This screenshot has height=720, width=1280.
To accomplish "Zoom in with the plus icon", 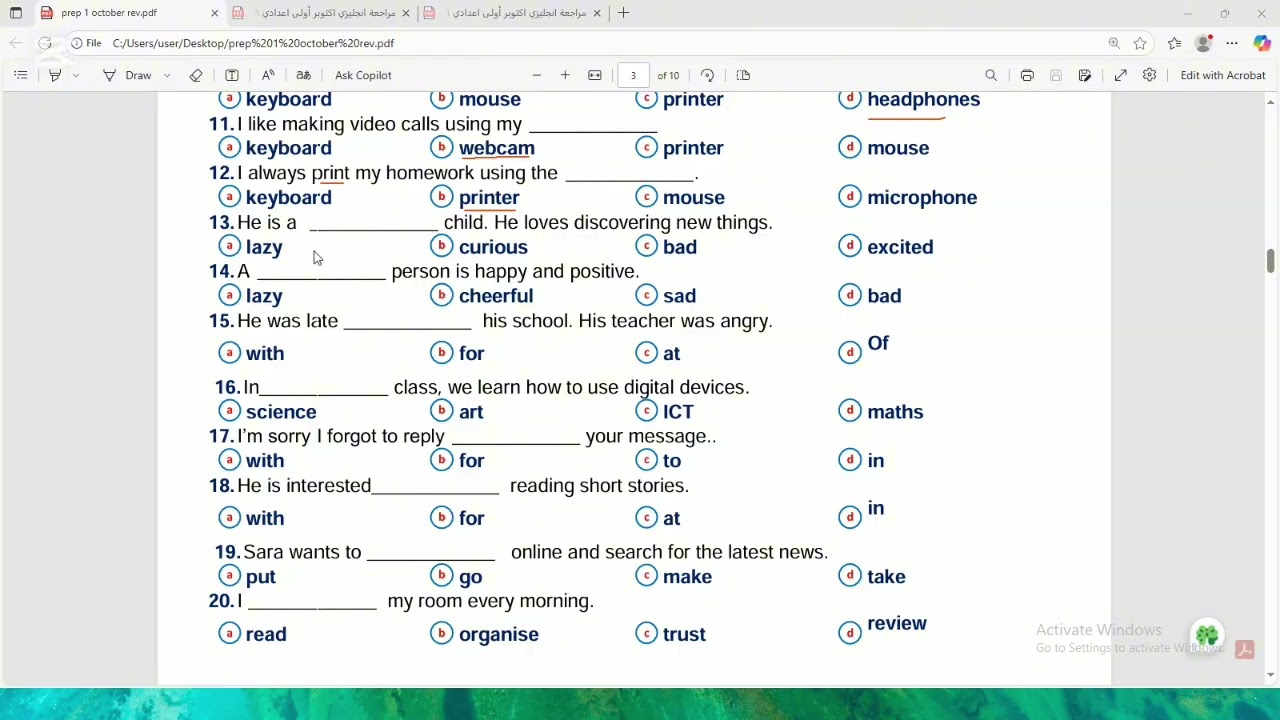I will 565,75.
